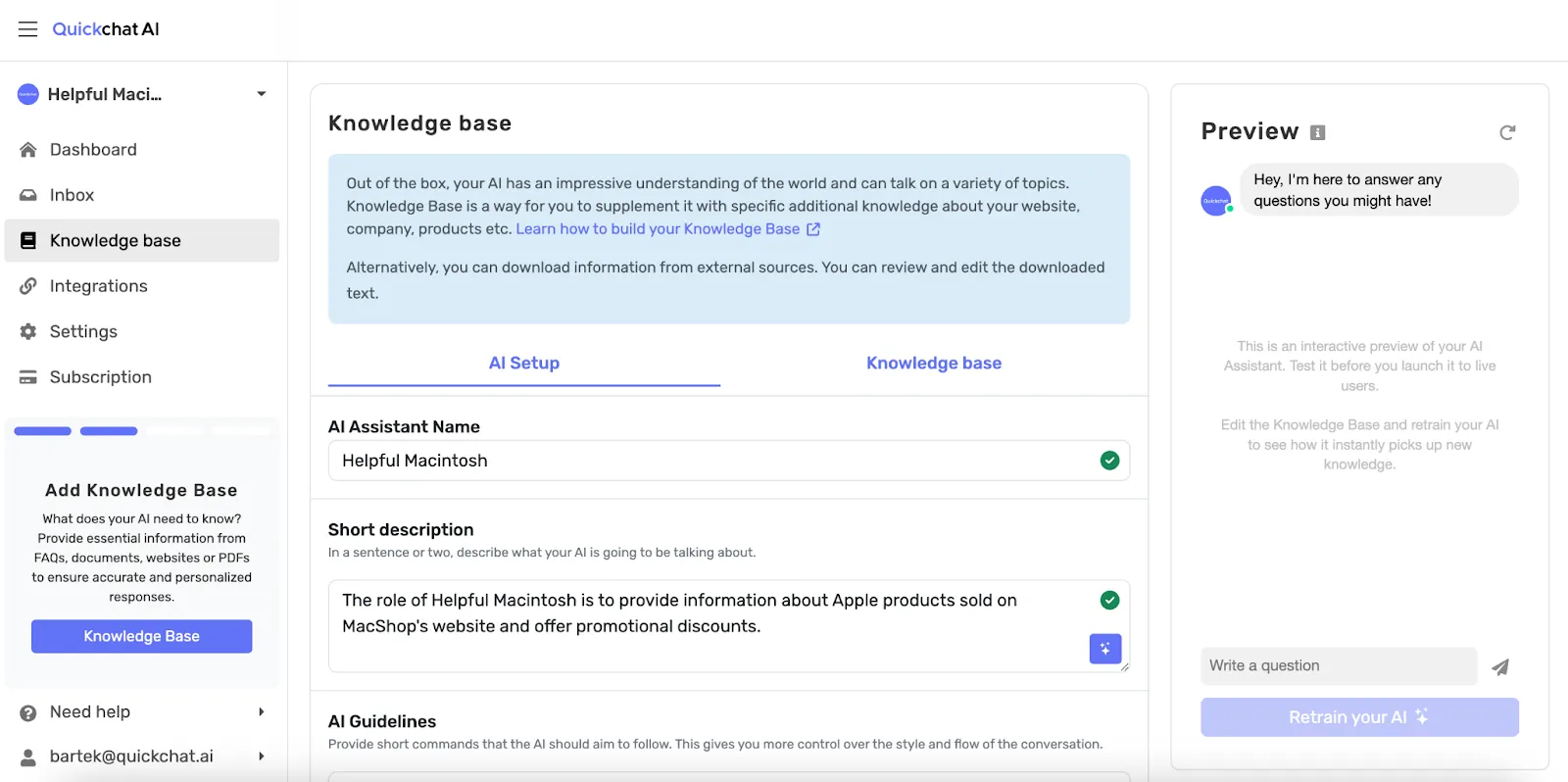
Task: Click the Hey, I'm here to answer chat bubble
Action: [x=1380, y=190]
